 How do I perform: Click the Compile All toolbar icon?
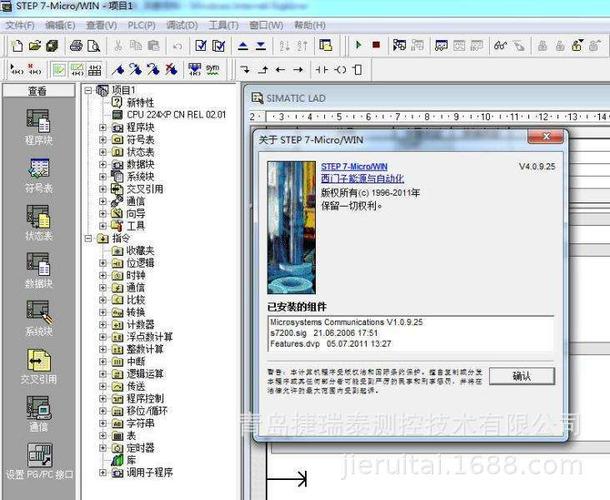pyautogui.click(x=219, y=46)
